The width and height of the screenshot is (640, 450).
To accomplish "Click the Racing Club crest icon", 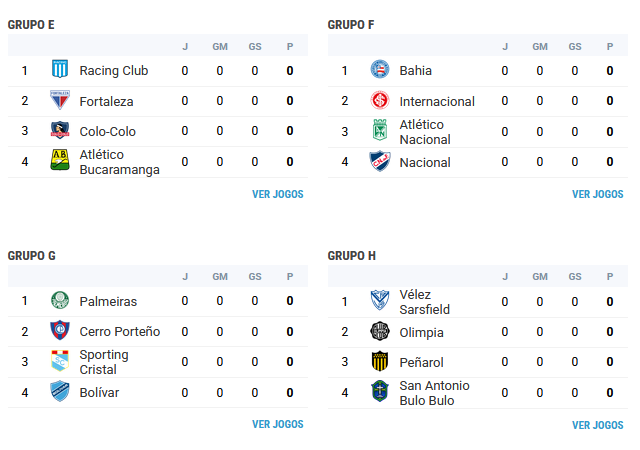I will click(60, 70).
